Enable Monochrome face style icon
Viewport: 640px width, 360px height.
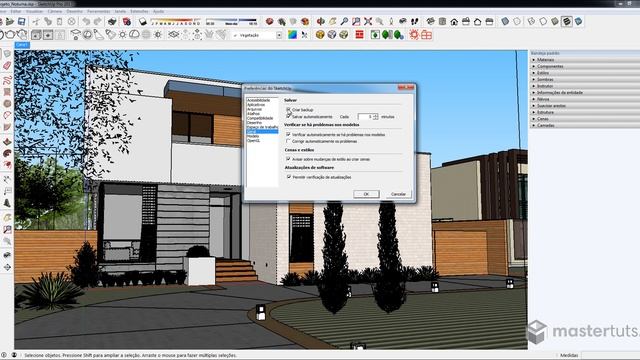pos(578,21)
